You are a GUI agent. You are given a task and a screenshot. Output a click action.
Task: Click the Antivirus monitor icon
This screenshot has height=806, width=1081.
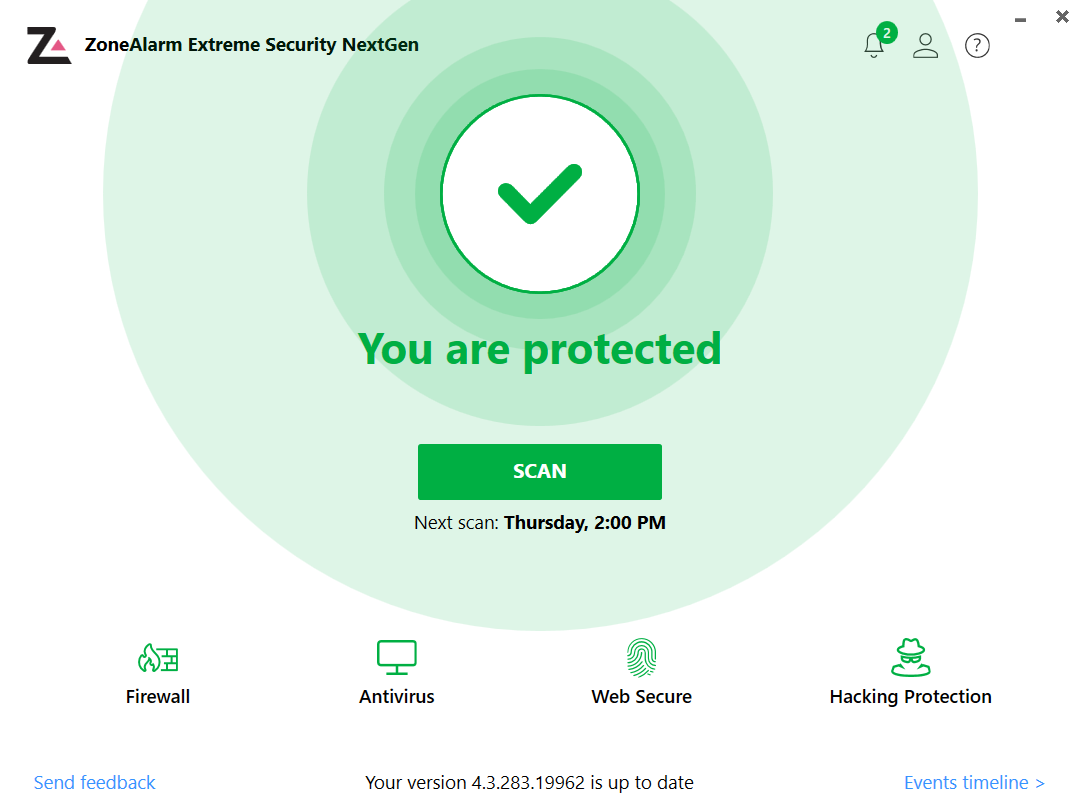[397, 658]
